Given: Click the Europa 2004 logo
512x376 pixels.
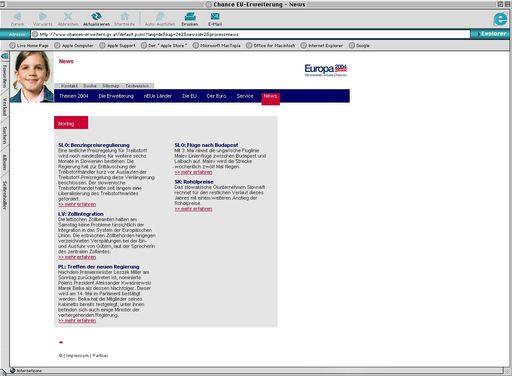Looking at the screenshot, I should pyautogui.click(x=326, y=70).
